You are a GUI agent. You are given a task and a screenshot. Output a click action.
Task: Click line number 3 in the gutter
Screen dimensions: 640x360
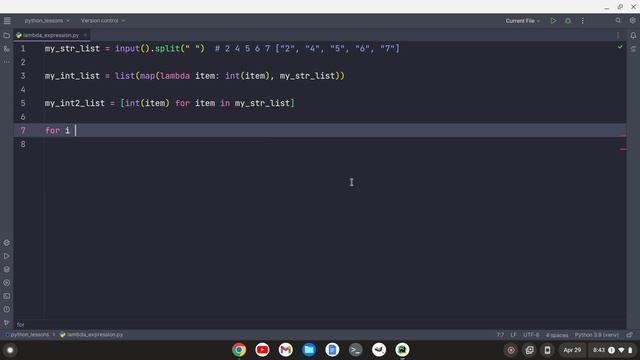click(x=23, y=76)
